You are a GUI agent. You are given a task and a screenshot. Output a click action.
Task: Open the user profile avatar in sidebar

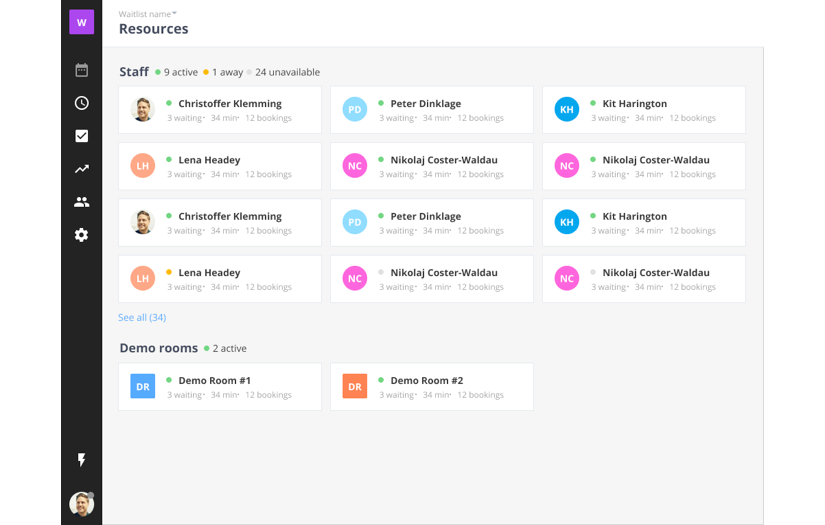(x=82, y=504)
